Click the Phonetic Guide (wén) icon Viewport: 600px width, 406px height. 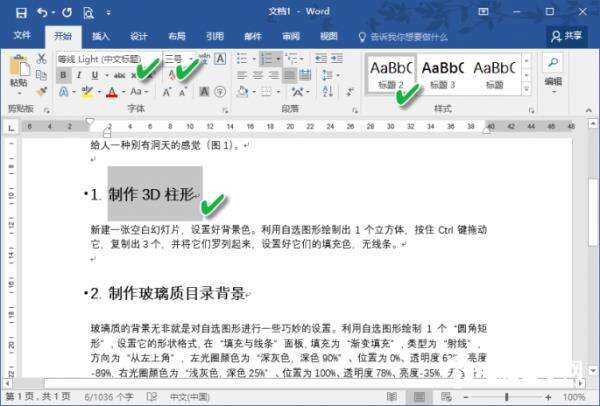tap(205, 59)
